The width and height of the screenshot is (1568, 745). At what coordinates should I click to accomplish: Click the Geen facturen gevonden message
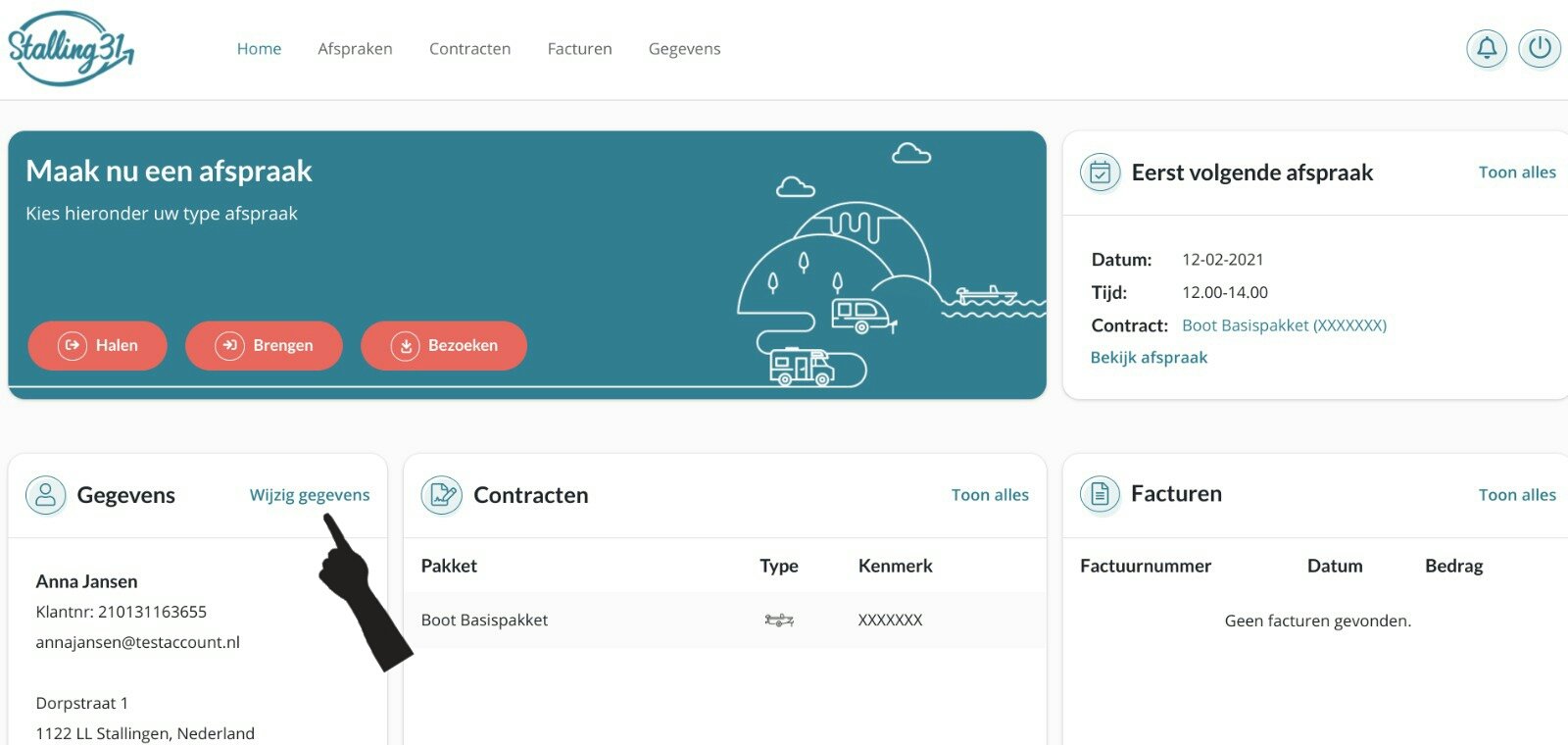tap(1317, 621)
